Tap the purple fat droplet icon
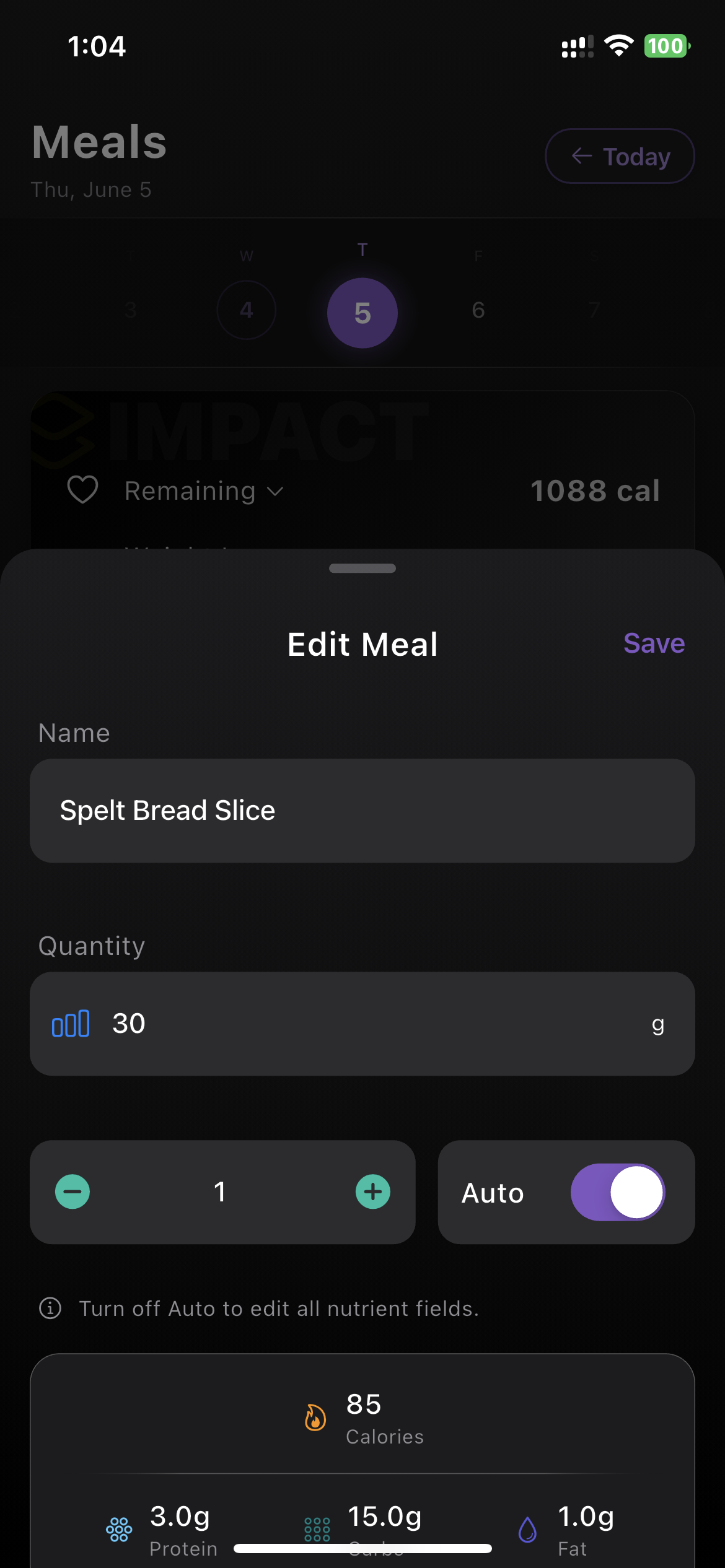The image size is (725, 1568). (x=527, y=1530)
